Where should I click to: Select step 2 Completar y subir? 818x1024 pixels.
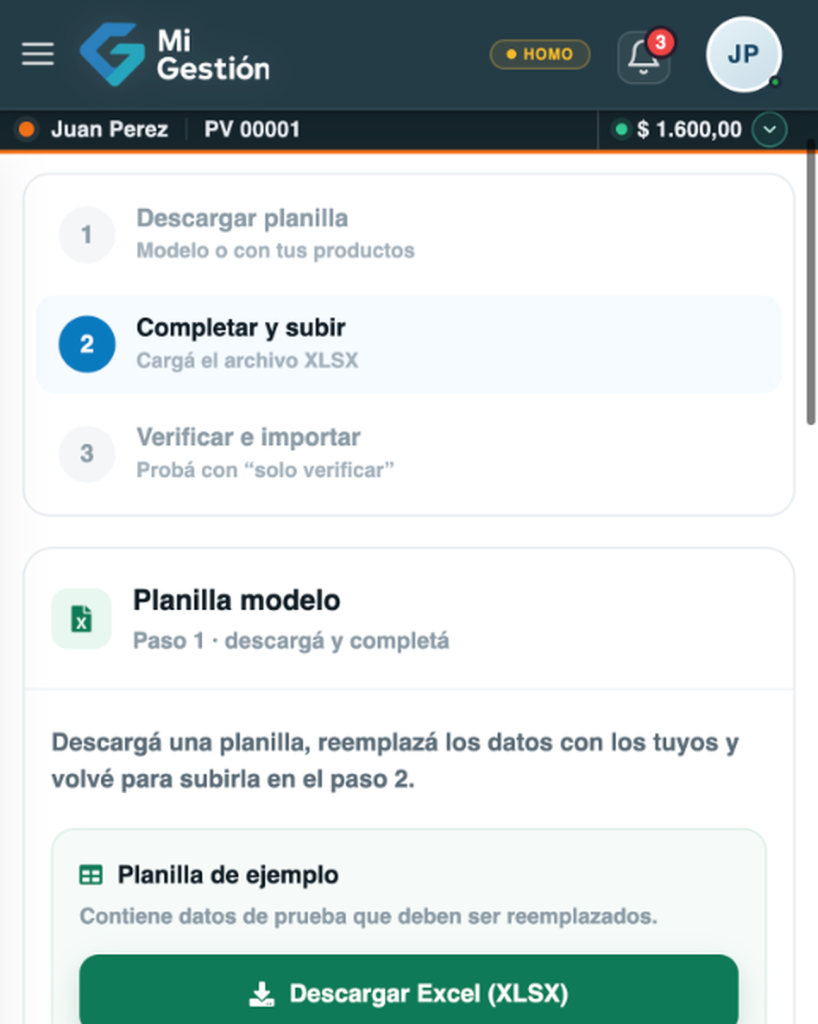pyautogui.click(x=409, y=344)
